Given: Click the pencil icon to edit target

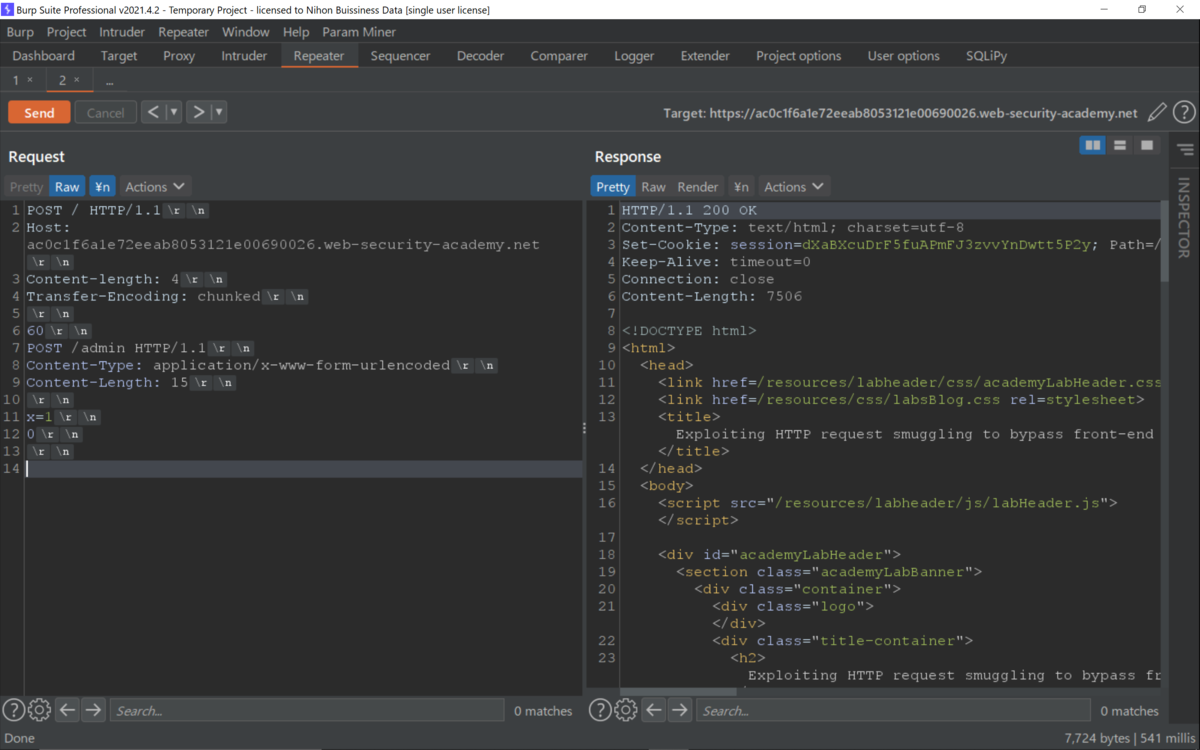Looking at the screenshot, I should tap(1157, 113).
